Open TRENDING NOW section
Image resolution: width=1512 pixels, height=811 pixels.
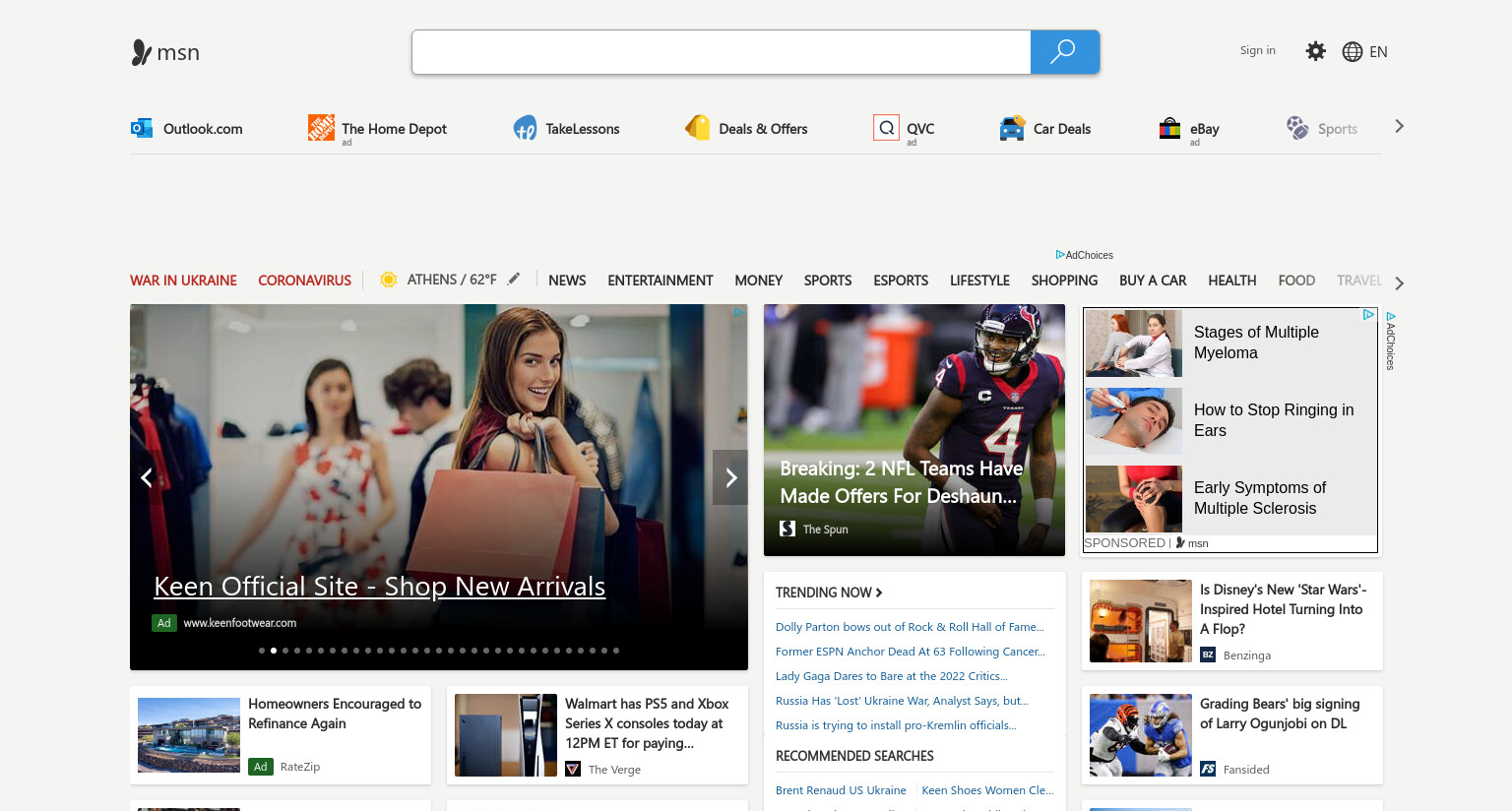point(829,593)
